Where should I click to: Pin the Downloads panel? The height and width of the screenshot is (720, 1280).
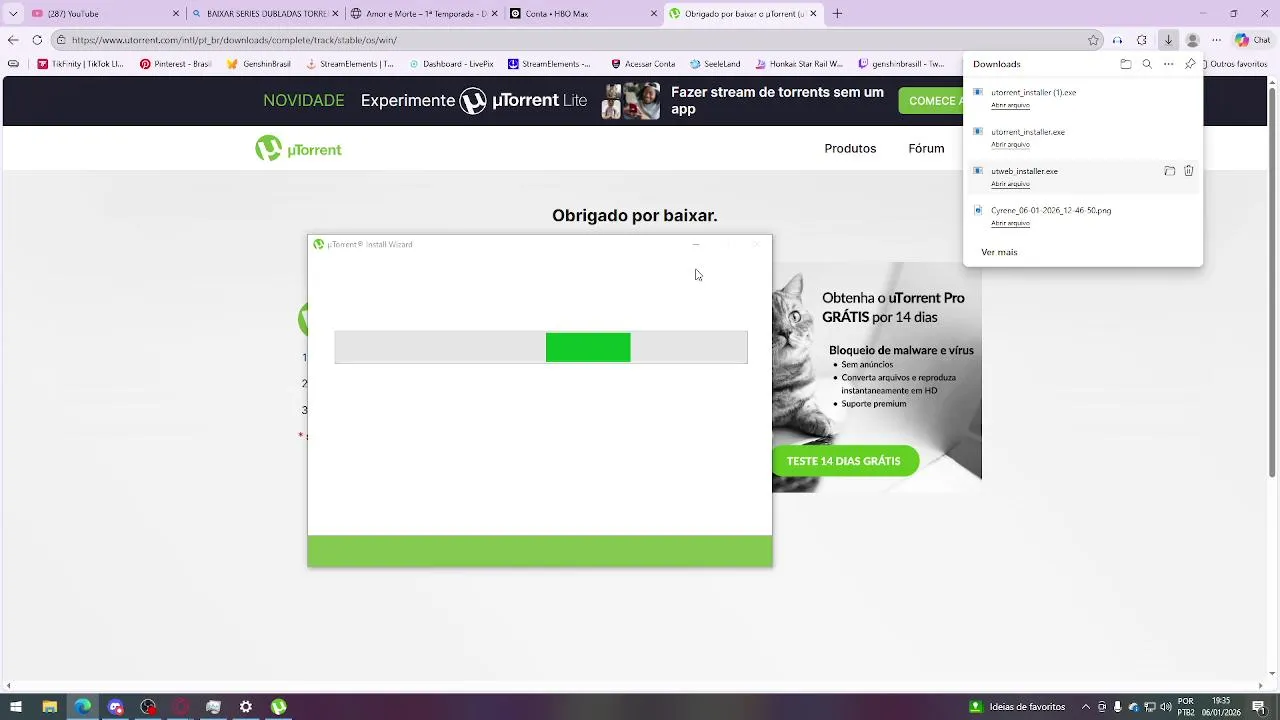pyautogui.click(x=1190, y=64)
